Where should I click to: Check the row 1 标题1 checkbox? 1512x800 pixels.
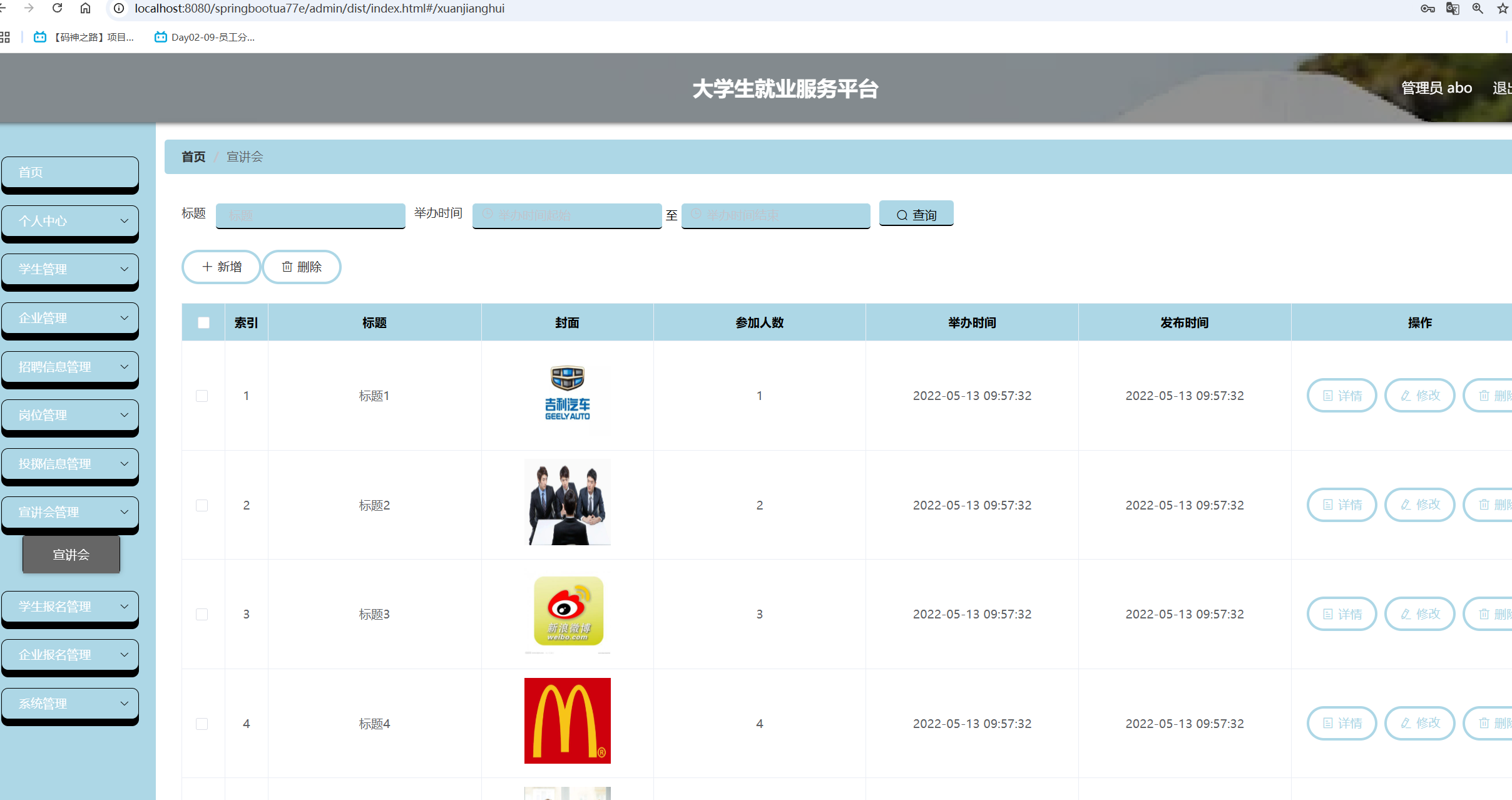[x=202, y=396]
